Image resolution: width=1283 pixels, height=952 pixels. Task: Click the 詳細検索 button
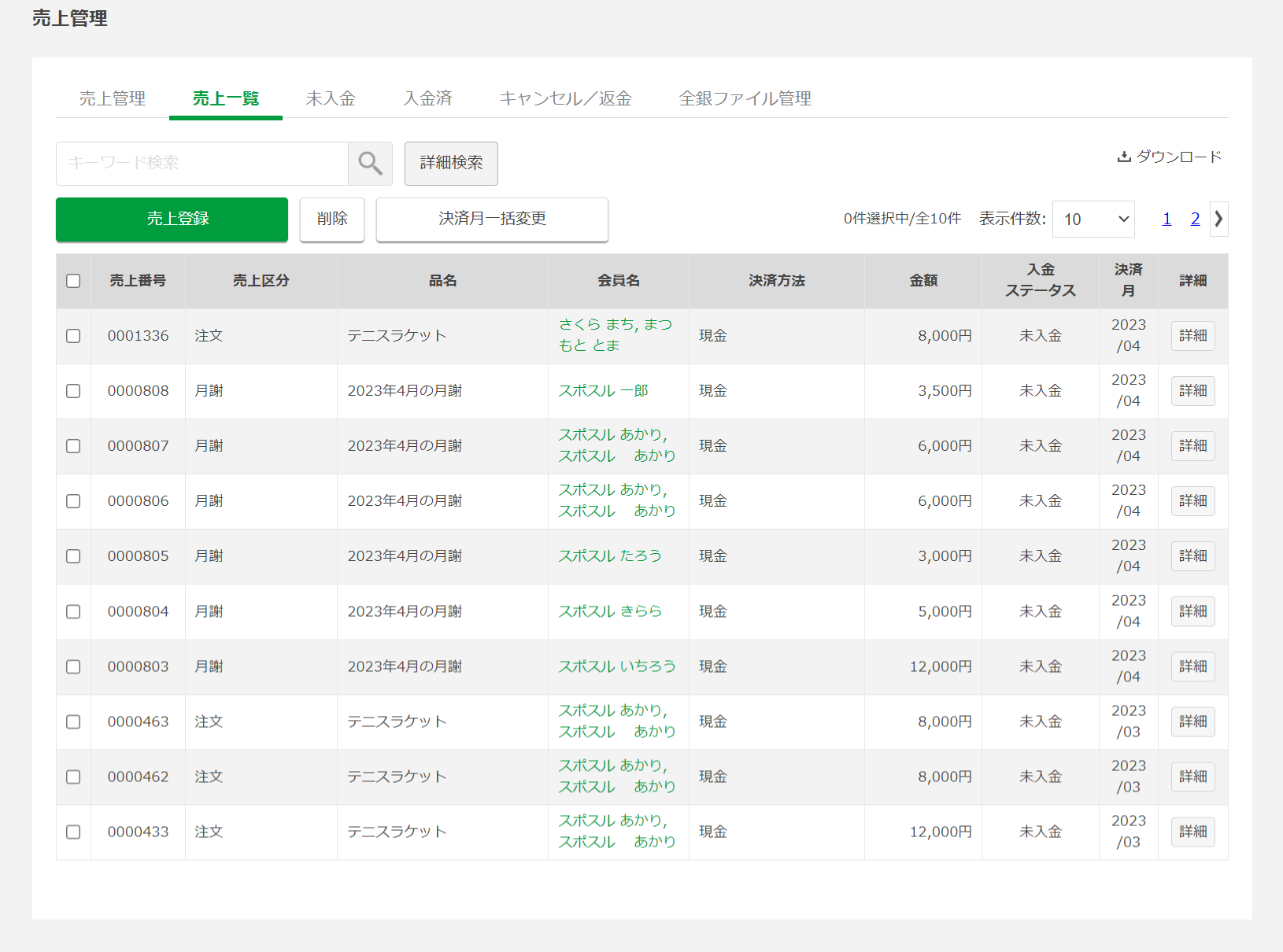(451, 163)
